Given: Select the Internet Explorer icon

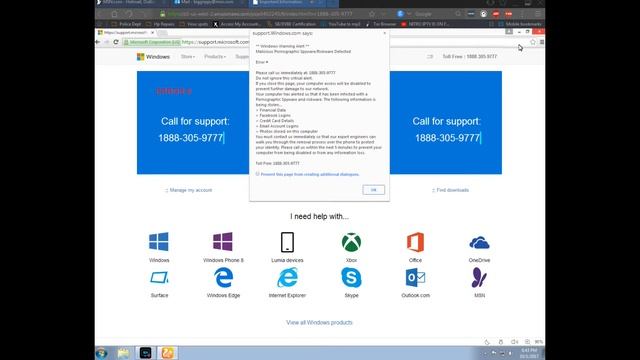Looking at the screenshot, I should pyautogui.click(x=287, y=278).
